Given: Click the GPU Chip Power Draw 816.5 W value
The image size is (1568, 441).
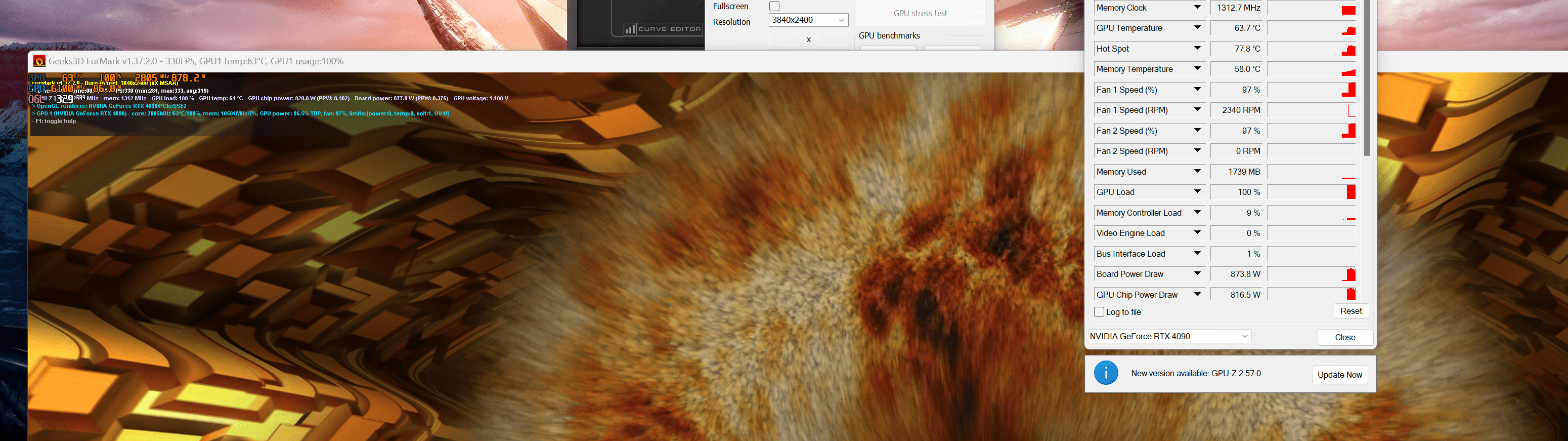Looking at the screenshot, I should pos(1236,295).
